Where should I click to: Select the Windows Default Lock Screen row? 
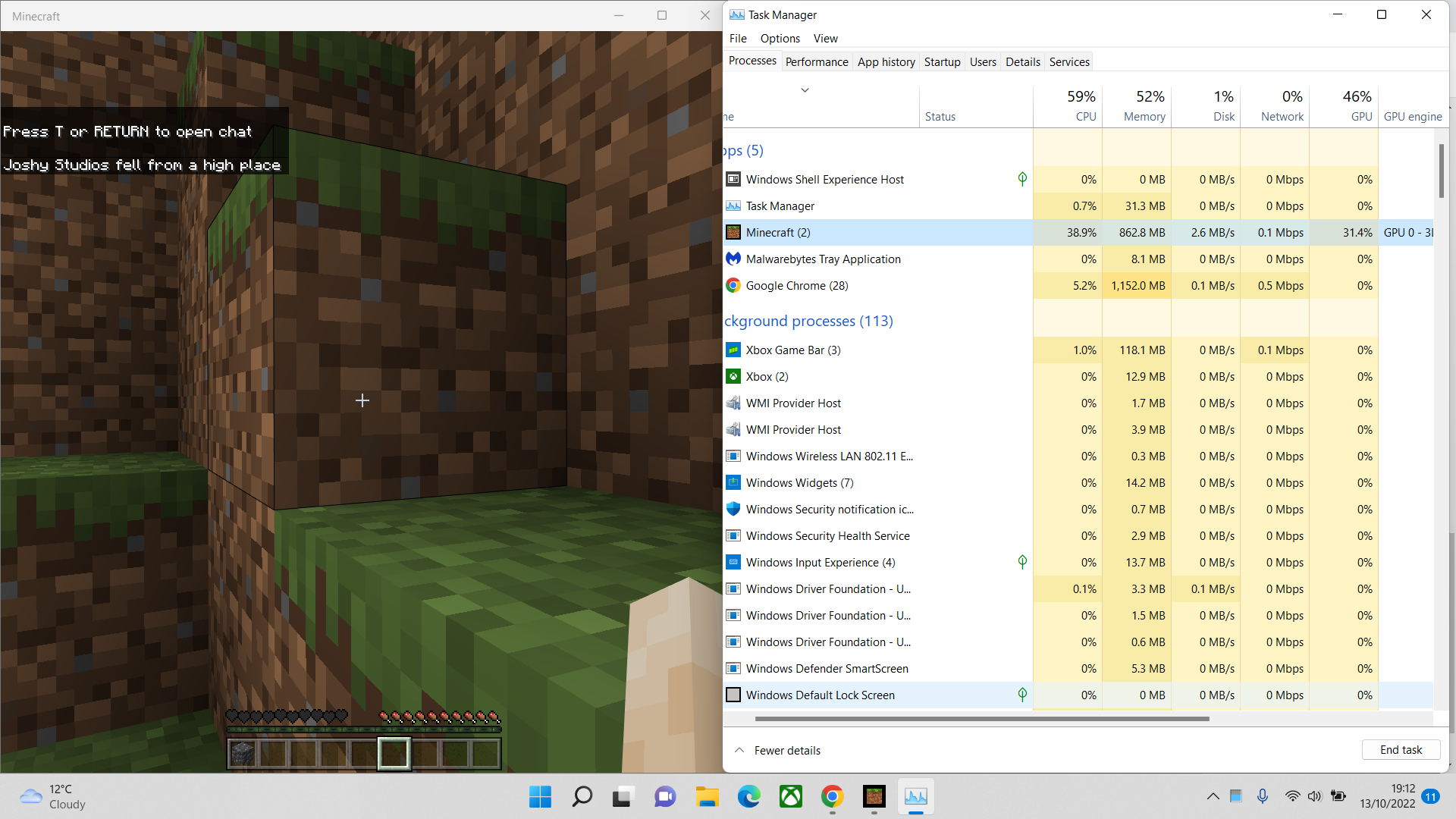point(820,695)
